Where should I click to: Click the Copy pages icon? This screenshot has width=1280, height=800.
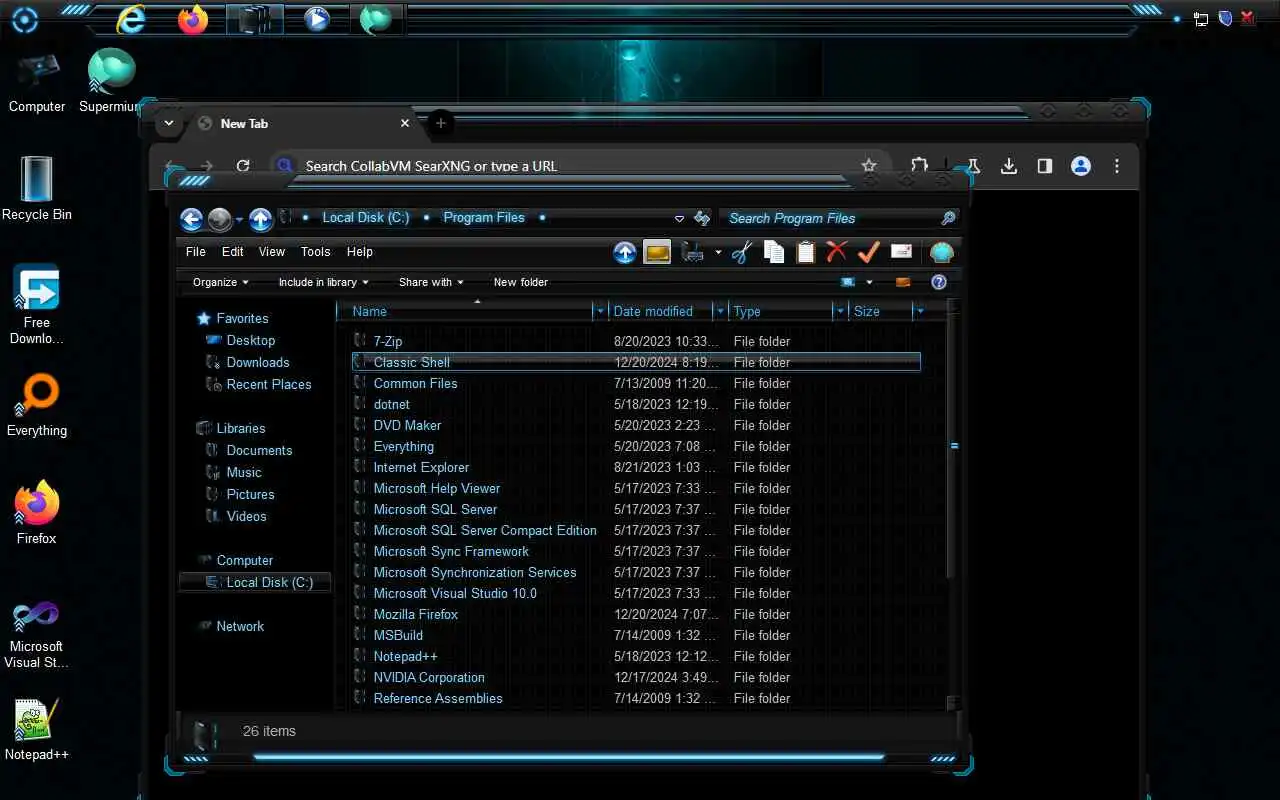point(773,253)
